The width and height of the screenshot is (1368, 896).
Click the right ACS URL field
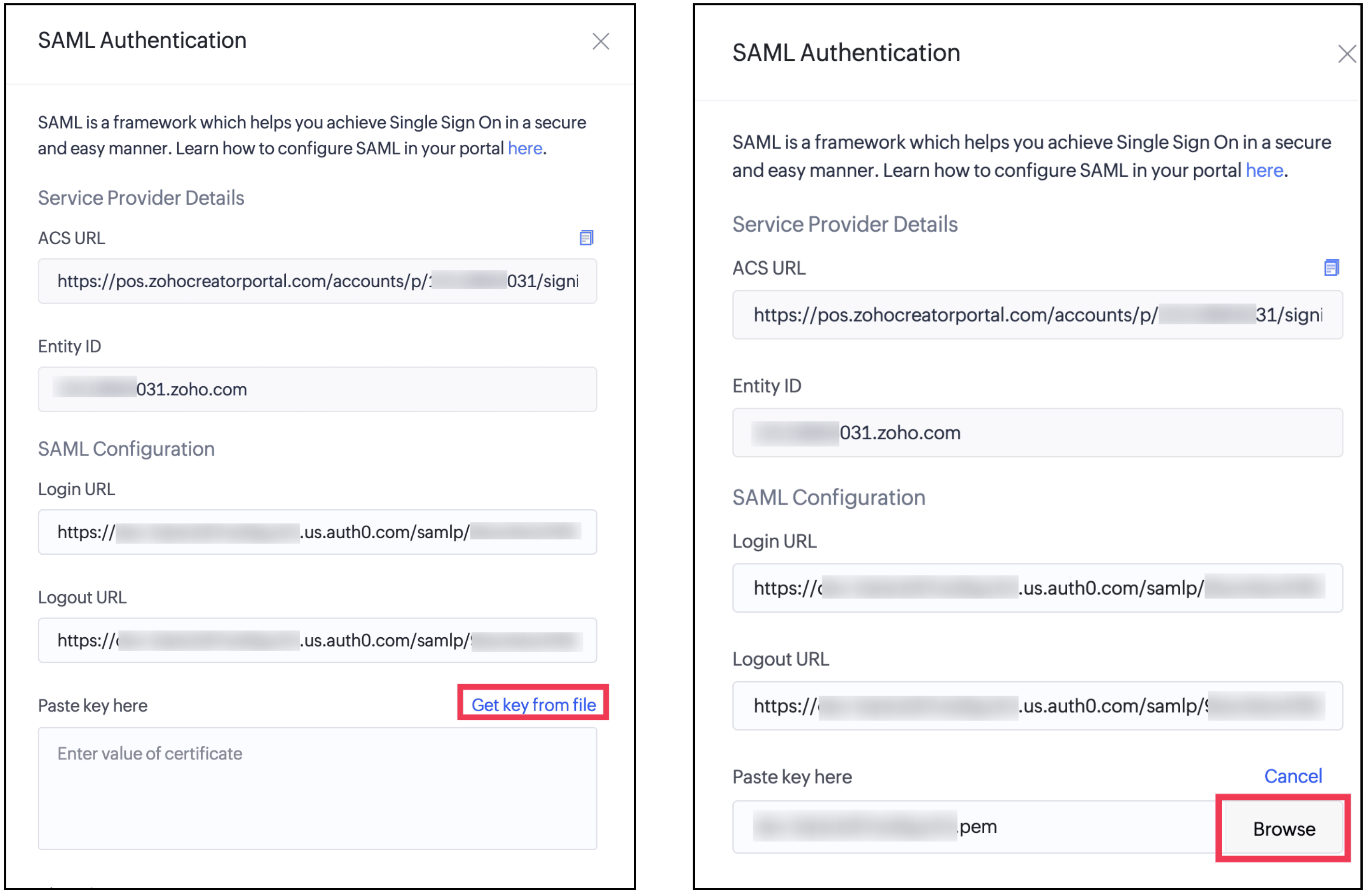(1037, 315)
